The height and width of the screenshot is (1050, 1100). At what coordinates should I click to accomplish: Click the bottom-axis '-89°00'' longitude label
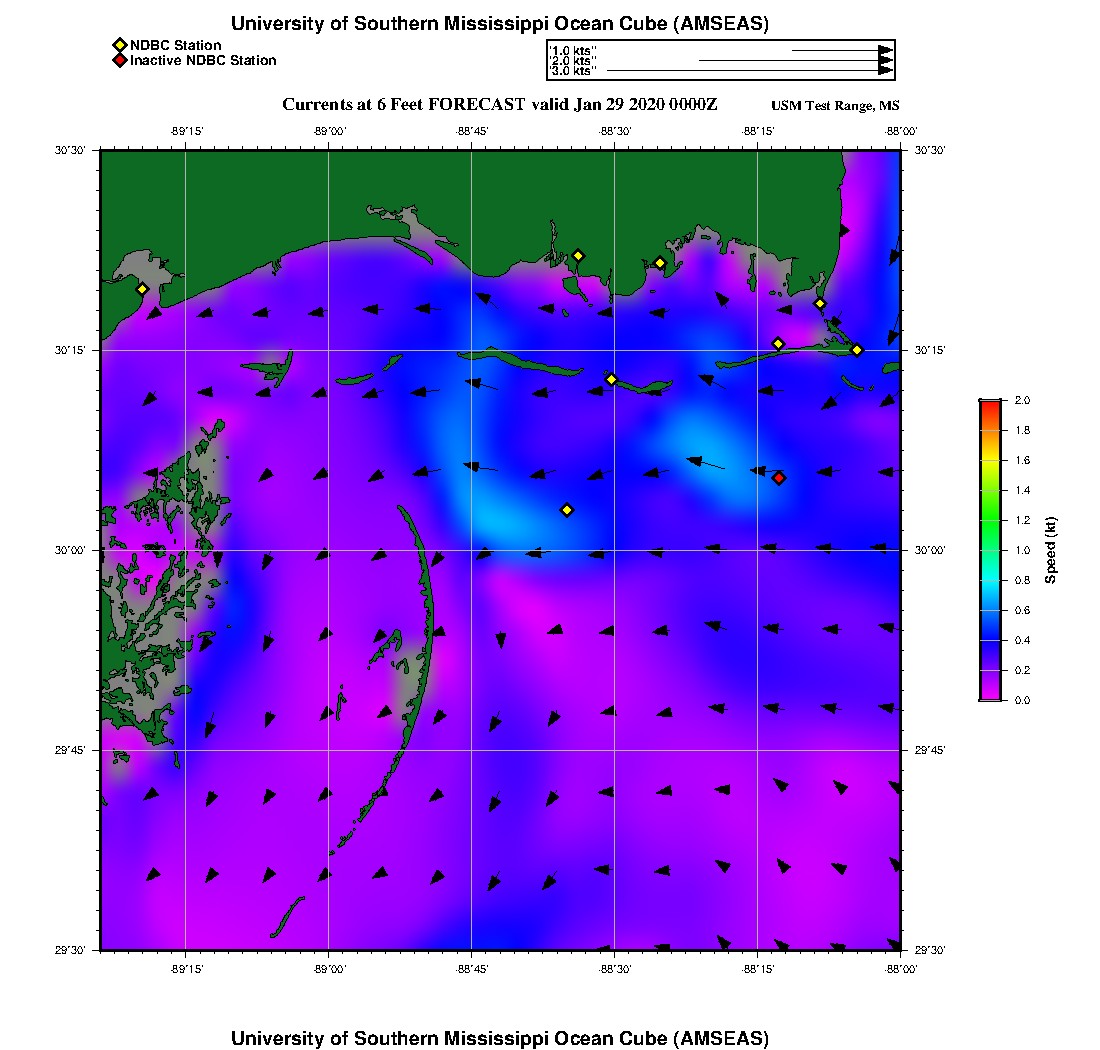coord(329,969)
